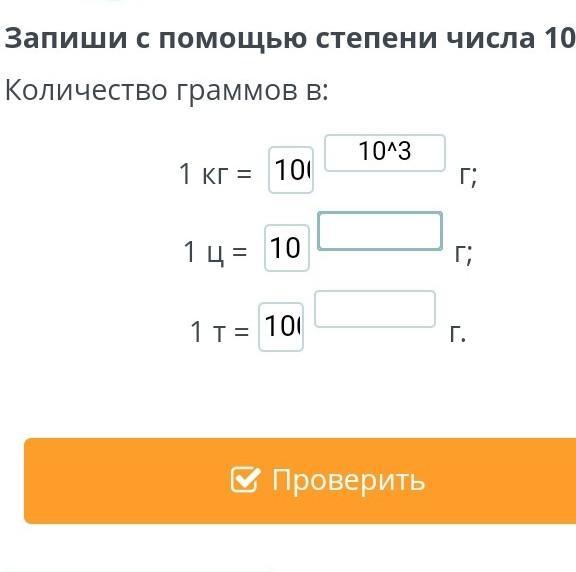Click the '1 т =' label
The width and height of the screenshot is (576, 572).
[x=220, y=331]
